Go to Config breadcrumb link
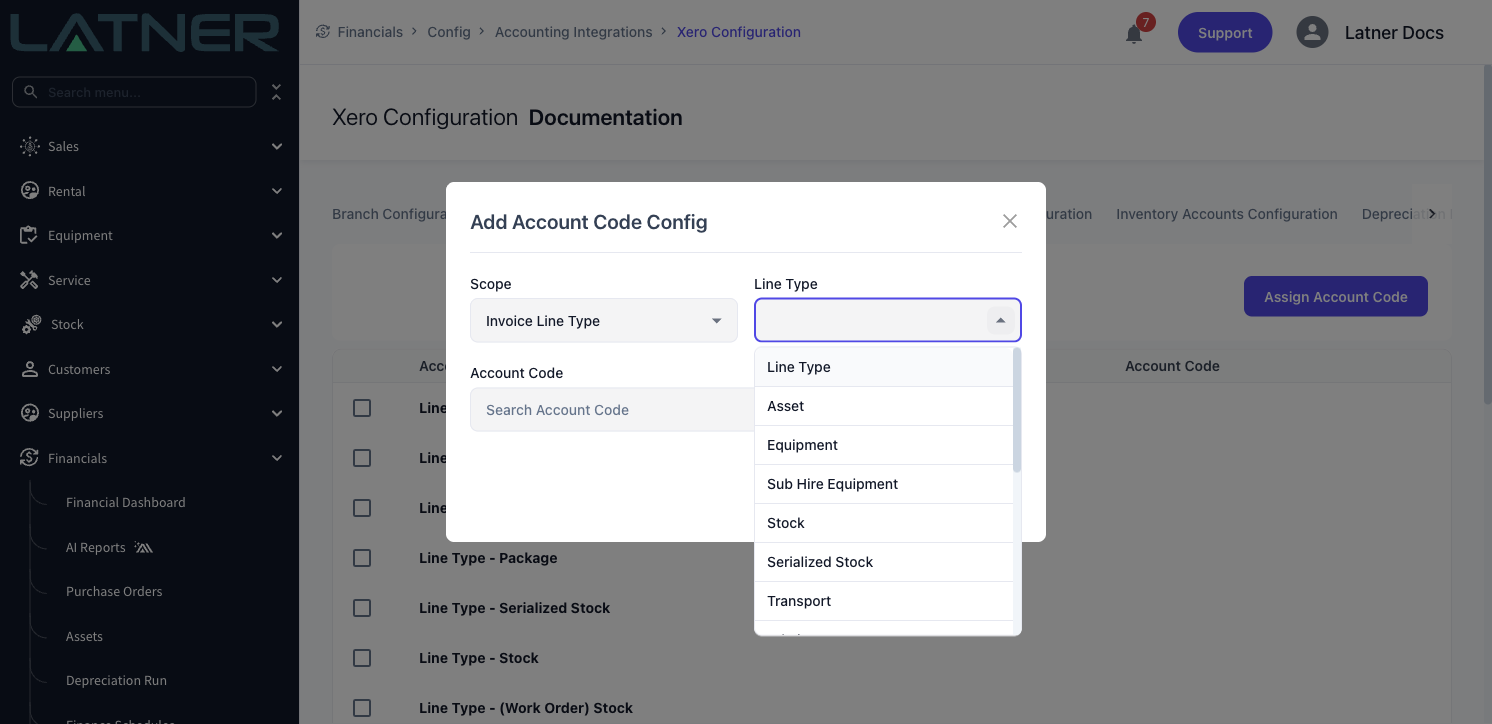The image size is (1492, 724). coord(449,32)
